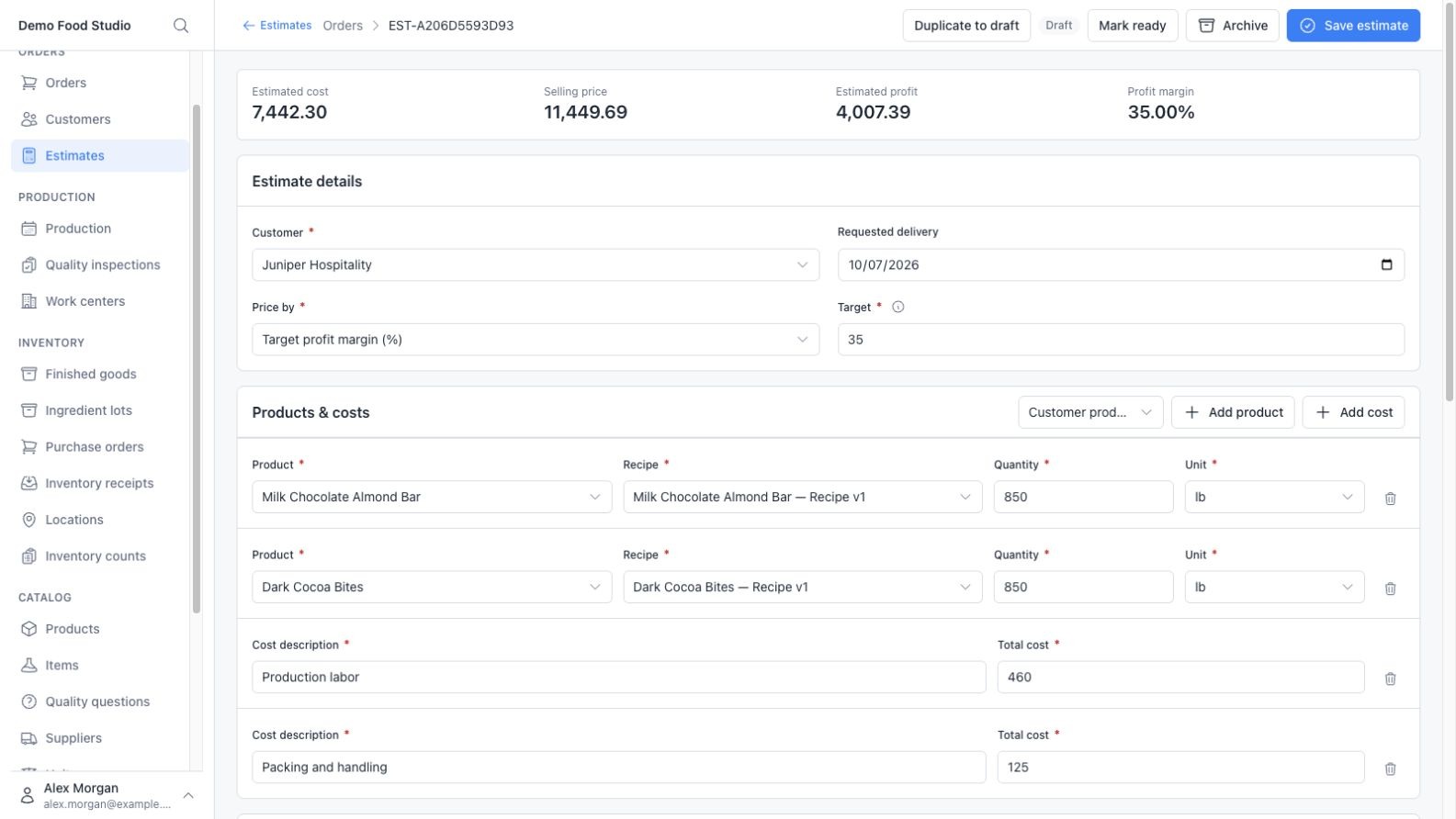Open the Customer prod... filter dropdown
Image resolution: width=1456 pixels, height=819 pixels.
(x=1090, y=412)
